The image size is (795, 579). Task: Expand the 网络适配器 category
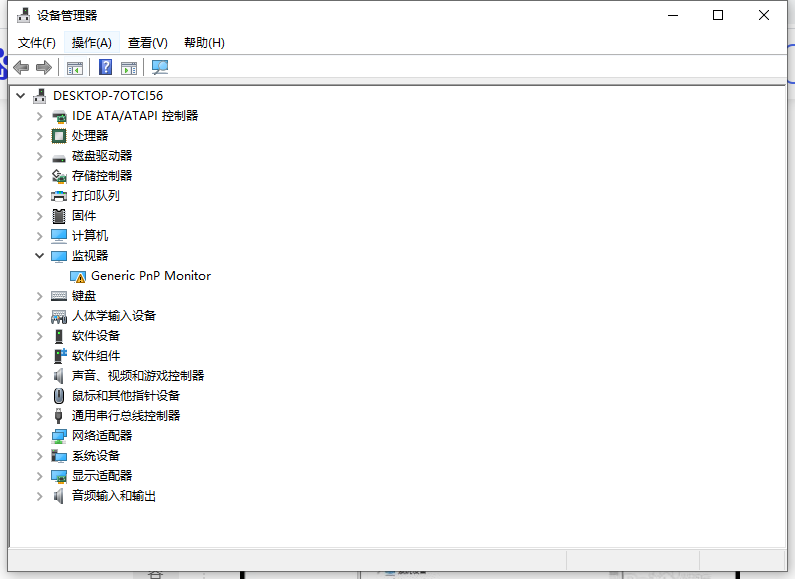tap(40, 436)
